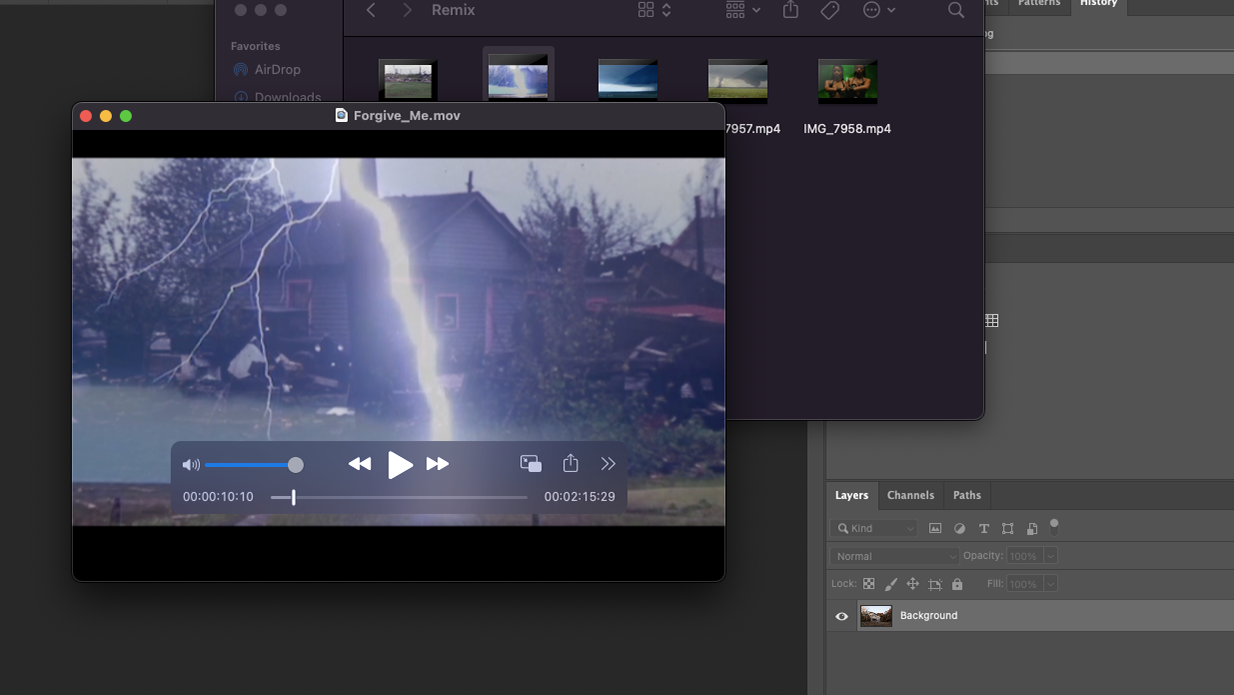This screenshot has height=695, width=1234.
Task: Click the Finder share button
Action: [790, 9]
